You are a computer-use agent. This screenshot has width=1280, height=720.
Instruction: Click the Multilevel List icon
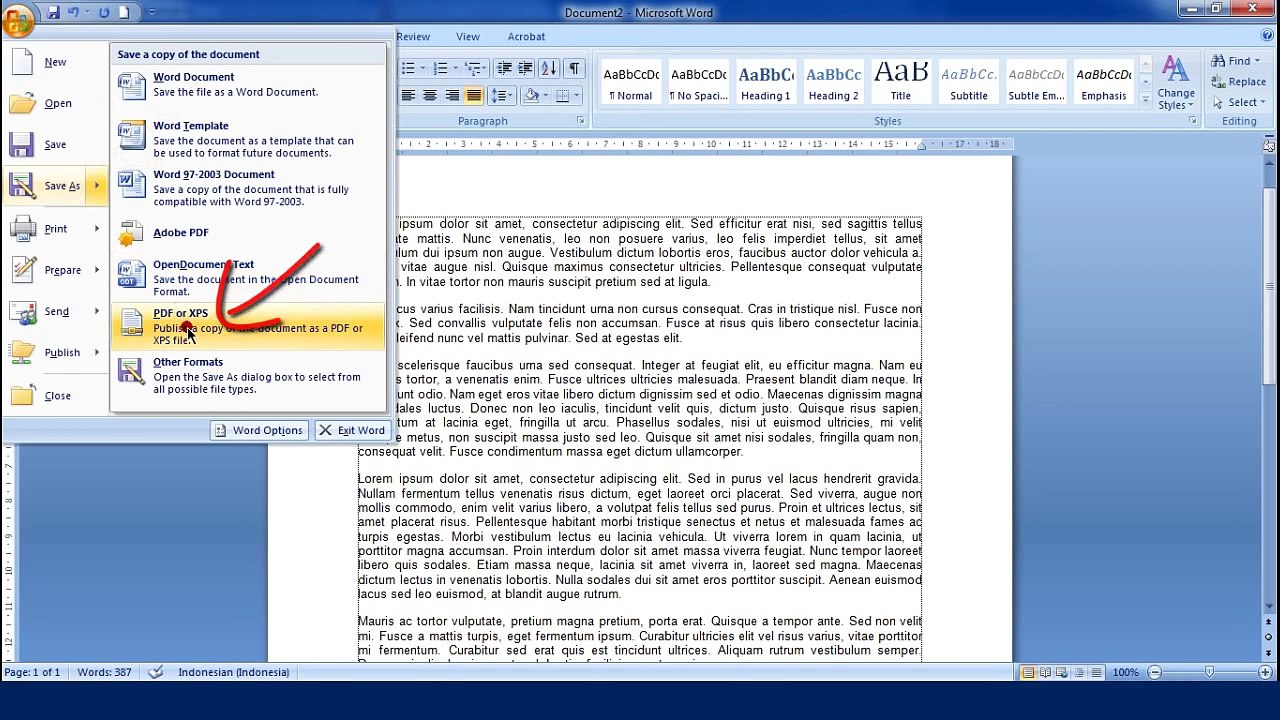coord(475,69)
